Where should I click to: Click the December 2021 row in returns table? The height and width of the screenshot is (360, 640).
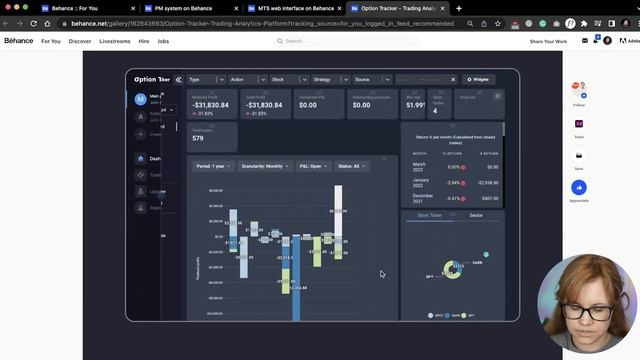[x=455, y=198]
